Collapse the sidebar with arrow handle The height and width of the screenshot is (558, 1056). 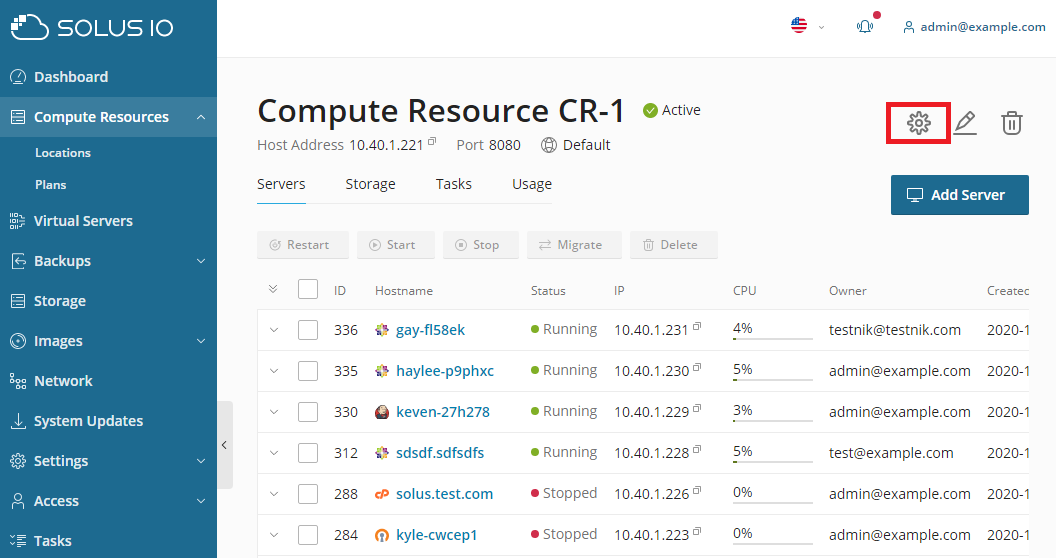click(x=225, y=445)
